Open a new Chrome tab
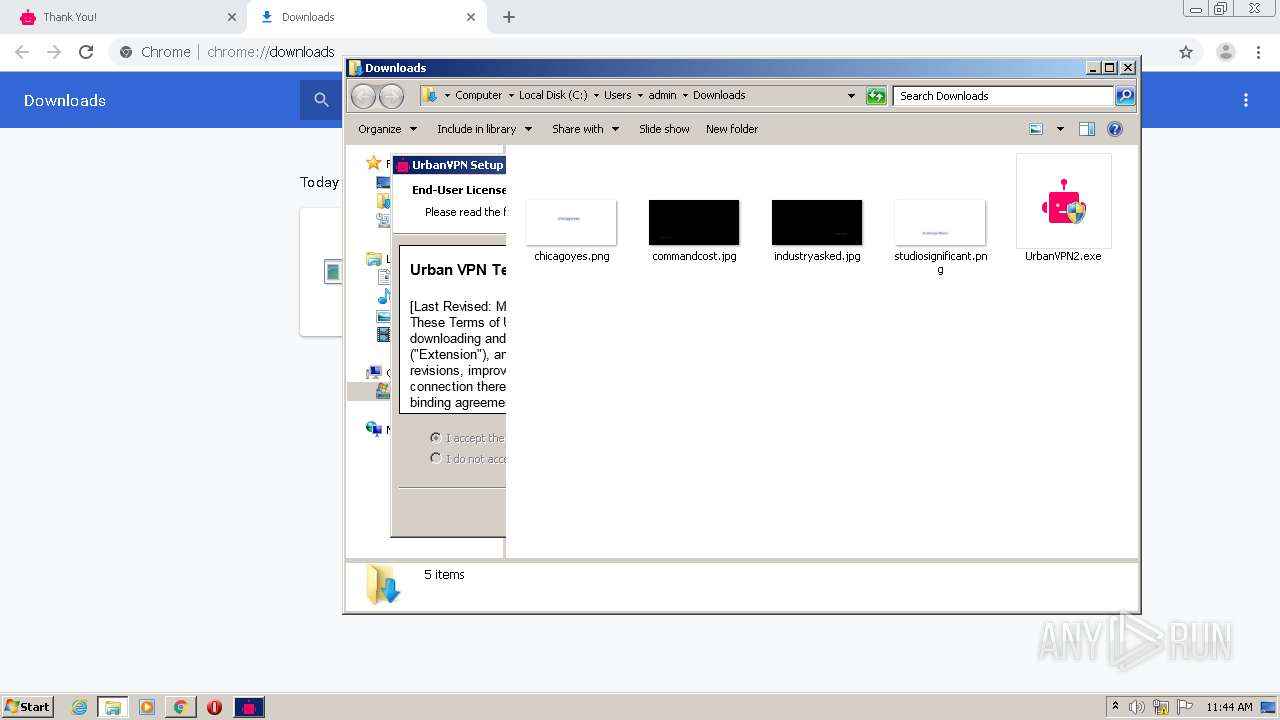This screenshot has height=720, width=1280. (509, 17)
